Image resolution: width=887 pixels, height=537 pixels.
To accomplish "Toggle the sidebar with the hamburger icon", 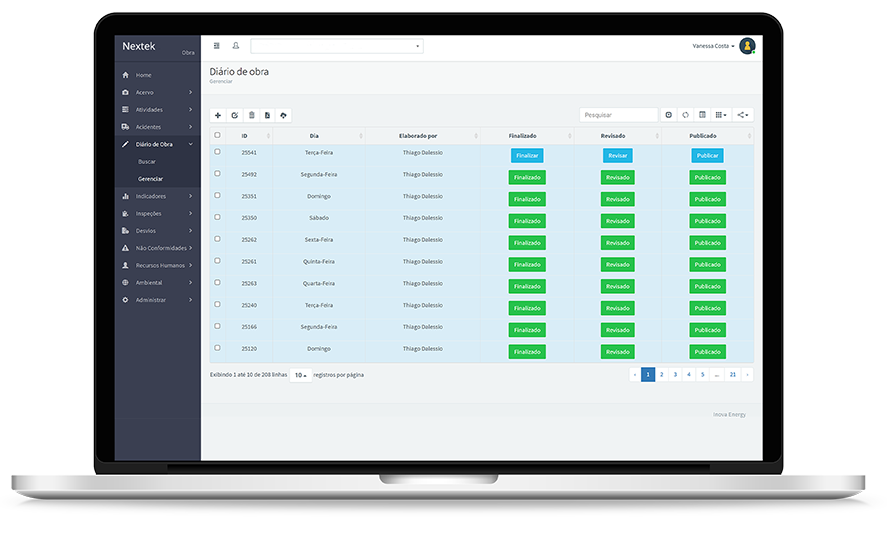I will pyautogui.click(x=217, y=46).
